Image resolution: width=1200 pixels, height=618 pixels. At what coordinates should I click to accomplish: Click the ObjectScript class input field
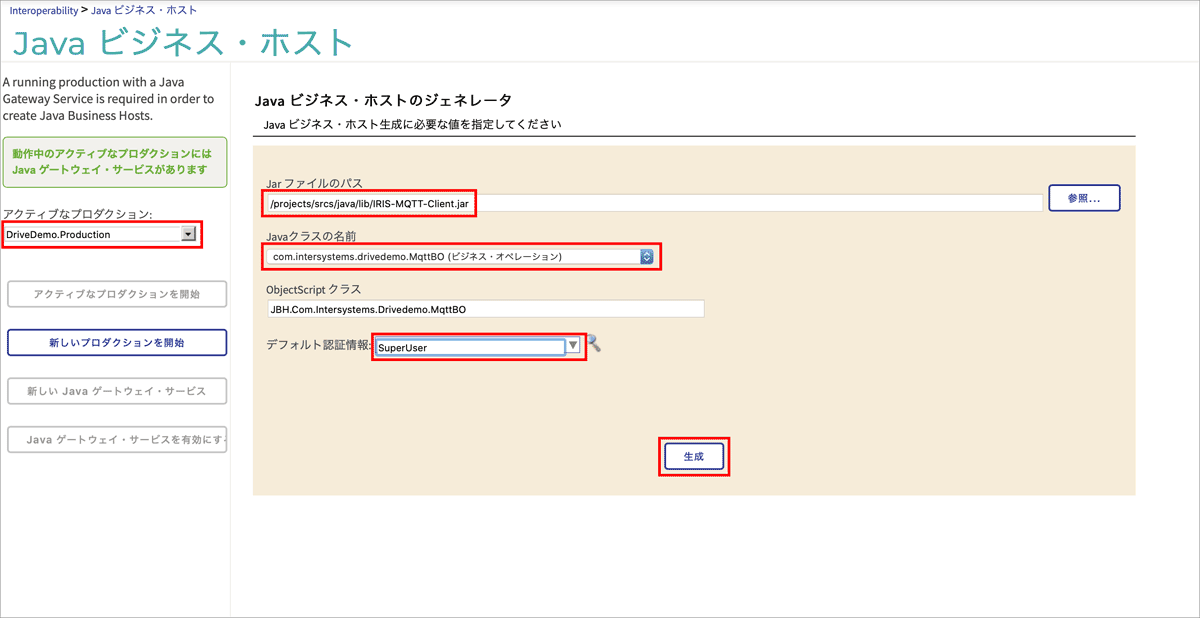tap(485, 309)
